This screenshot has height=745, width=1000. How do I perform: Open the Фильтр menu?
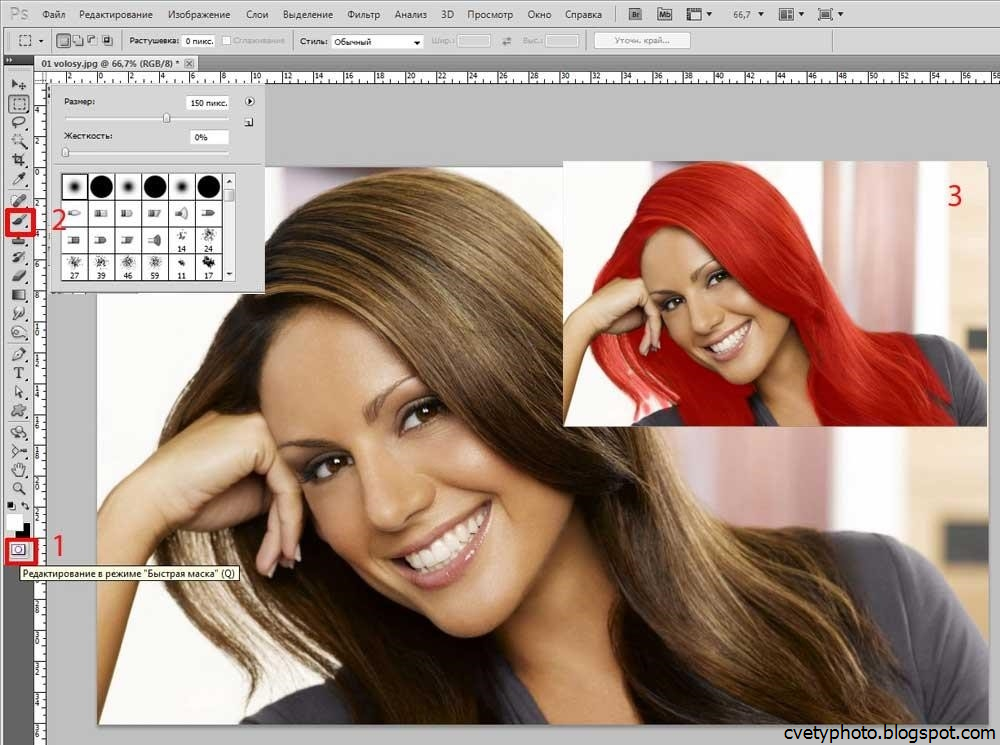tap(364, 14)
